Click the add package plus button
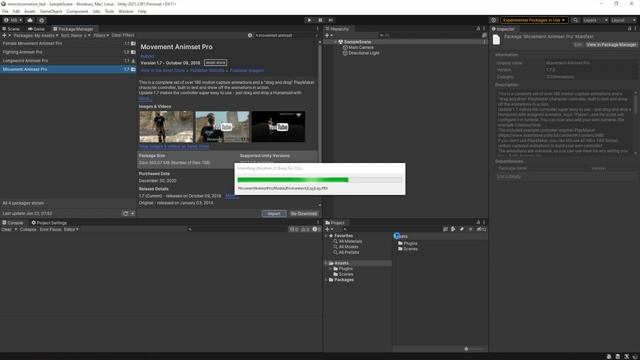 [x=4, y=36]
